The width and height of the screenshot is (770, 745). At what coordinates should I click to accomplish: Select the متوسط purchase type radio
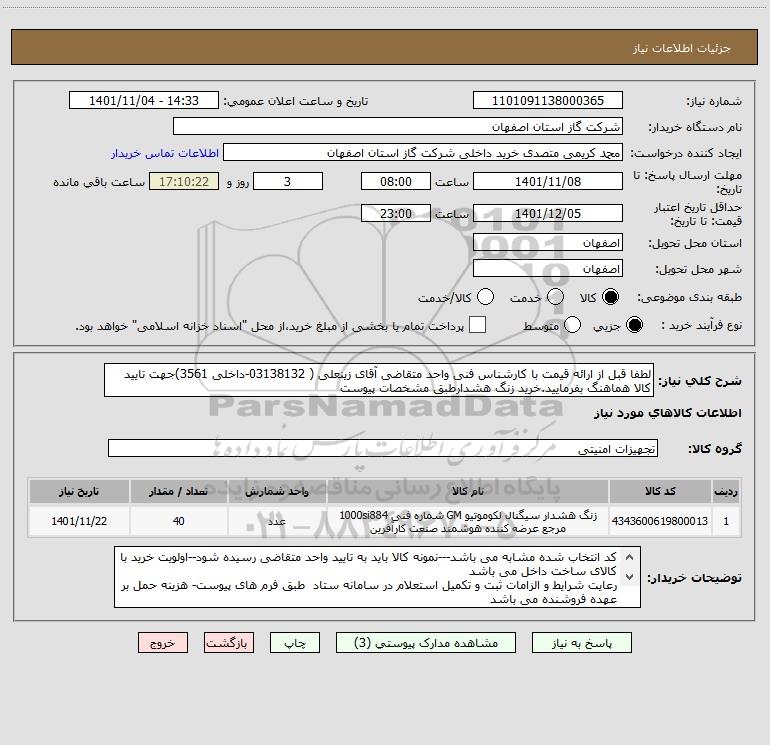pyautogui.click(x=572, y=325)
